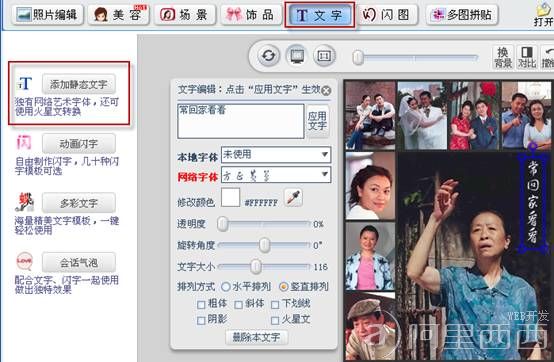Click 动画闪字 button

tap(78, 143)
